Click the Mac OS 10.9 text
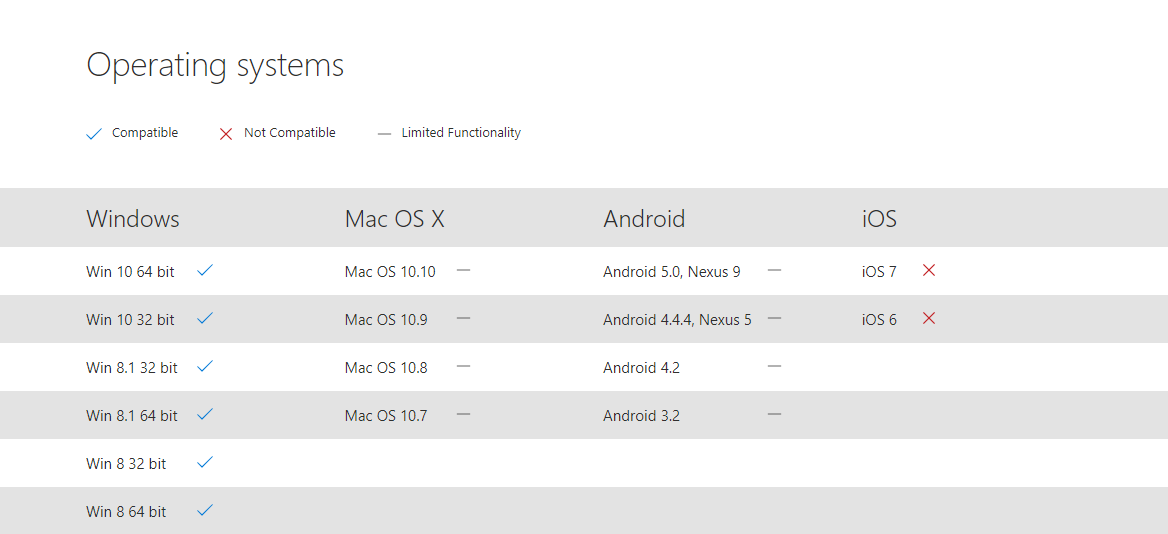 [386, 320]
